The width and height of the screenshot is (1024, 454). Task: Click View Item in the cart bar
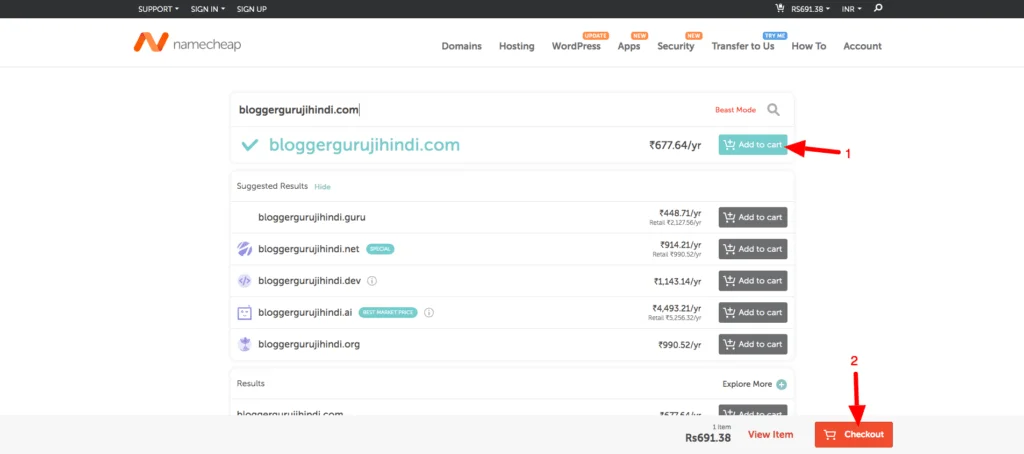click(x=771, y=434)
